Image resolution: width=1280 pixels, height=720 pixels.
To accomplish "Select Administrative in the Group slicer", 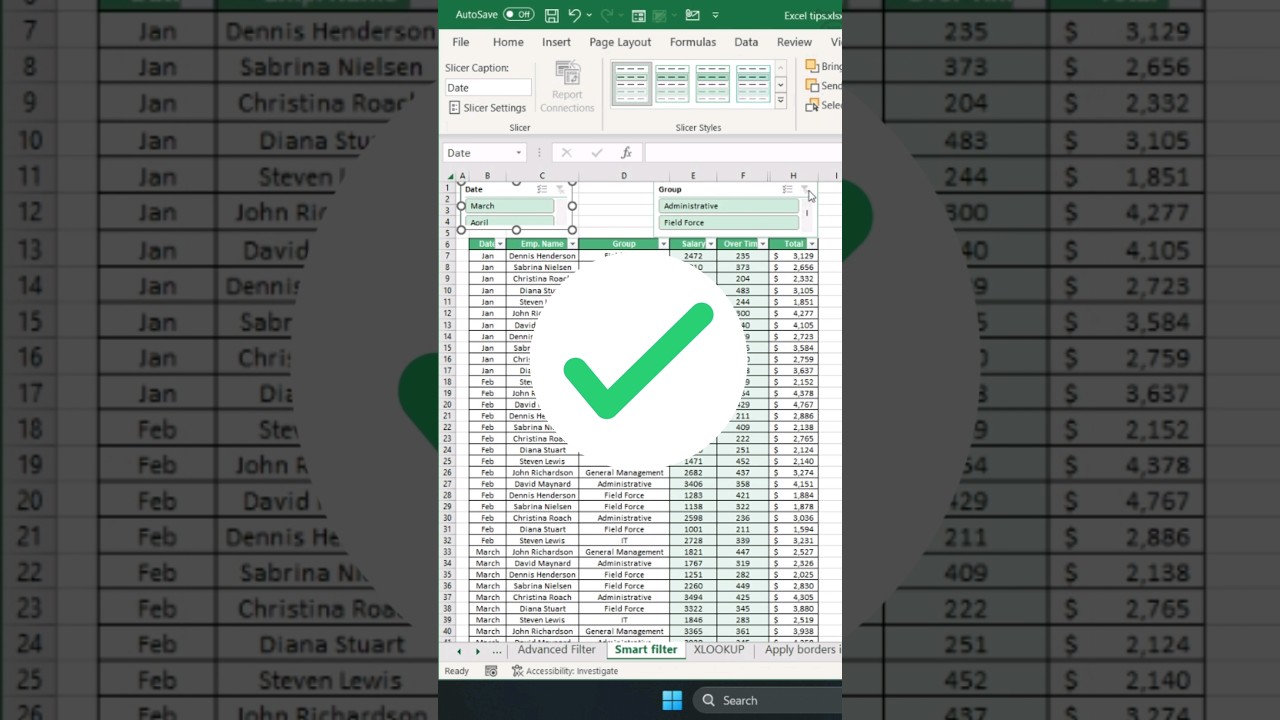I will click(x=729, y=206).
